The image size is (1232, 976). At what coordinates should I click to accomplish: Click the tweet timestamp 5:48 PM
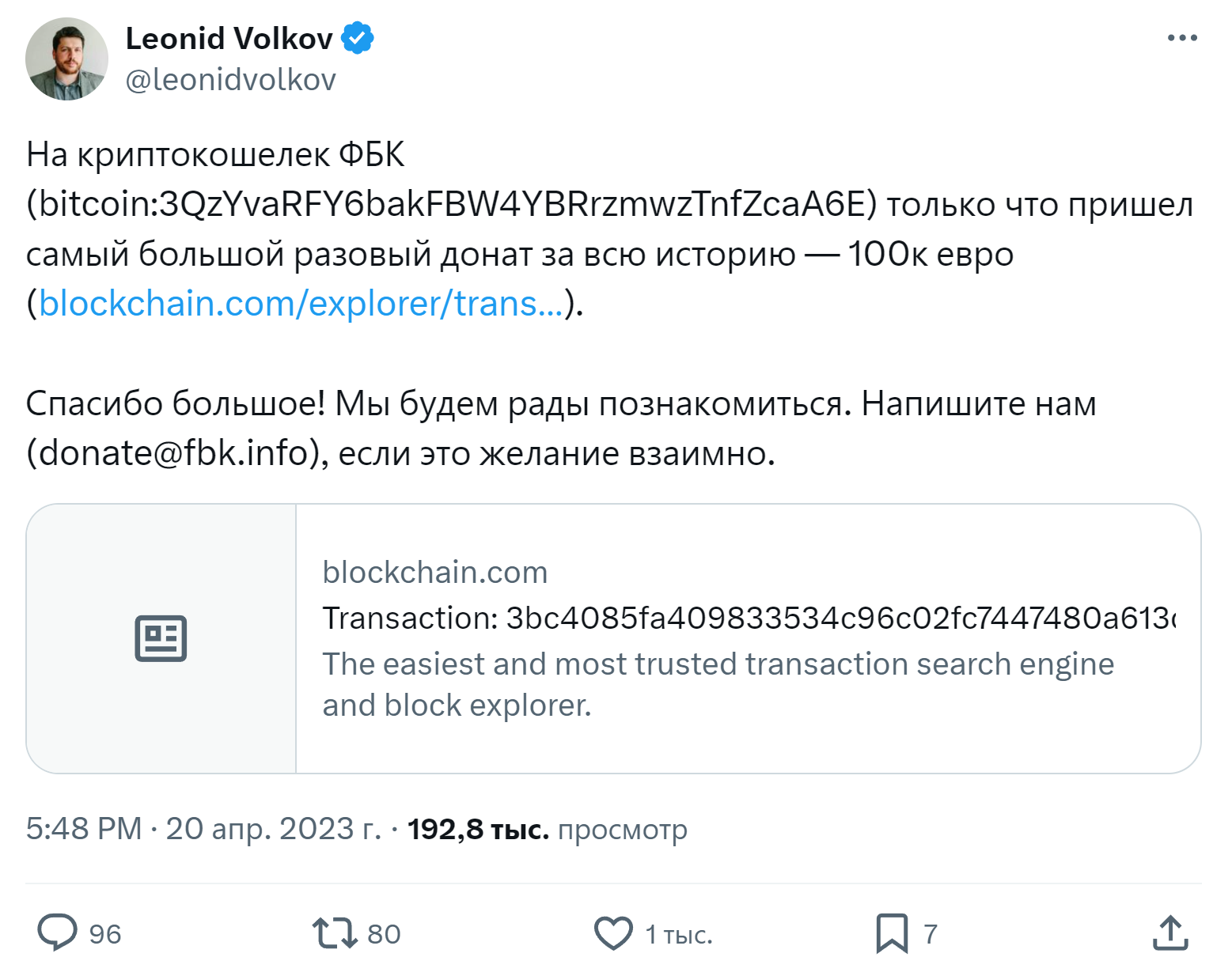80,830
